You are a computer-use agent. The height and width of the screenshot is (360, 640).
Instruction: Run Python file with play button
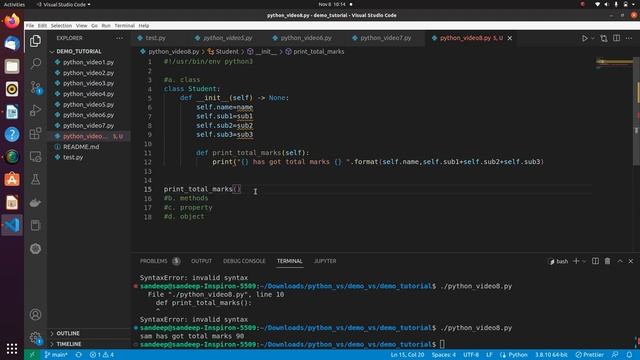point(584,38)
